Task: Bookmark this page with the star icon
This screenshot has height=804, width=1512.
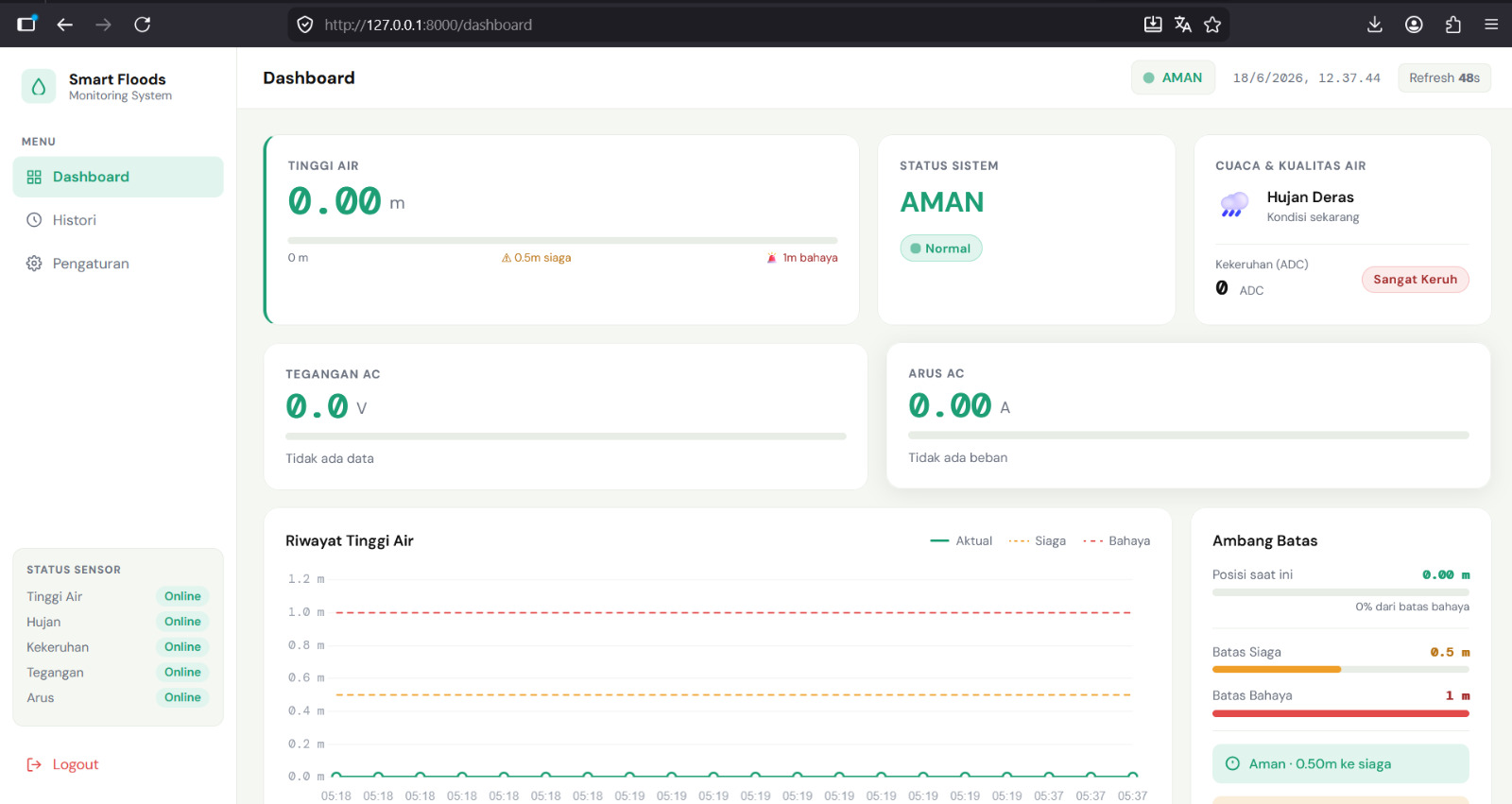Action: click(x=1213, y=25)
